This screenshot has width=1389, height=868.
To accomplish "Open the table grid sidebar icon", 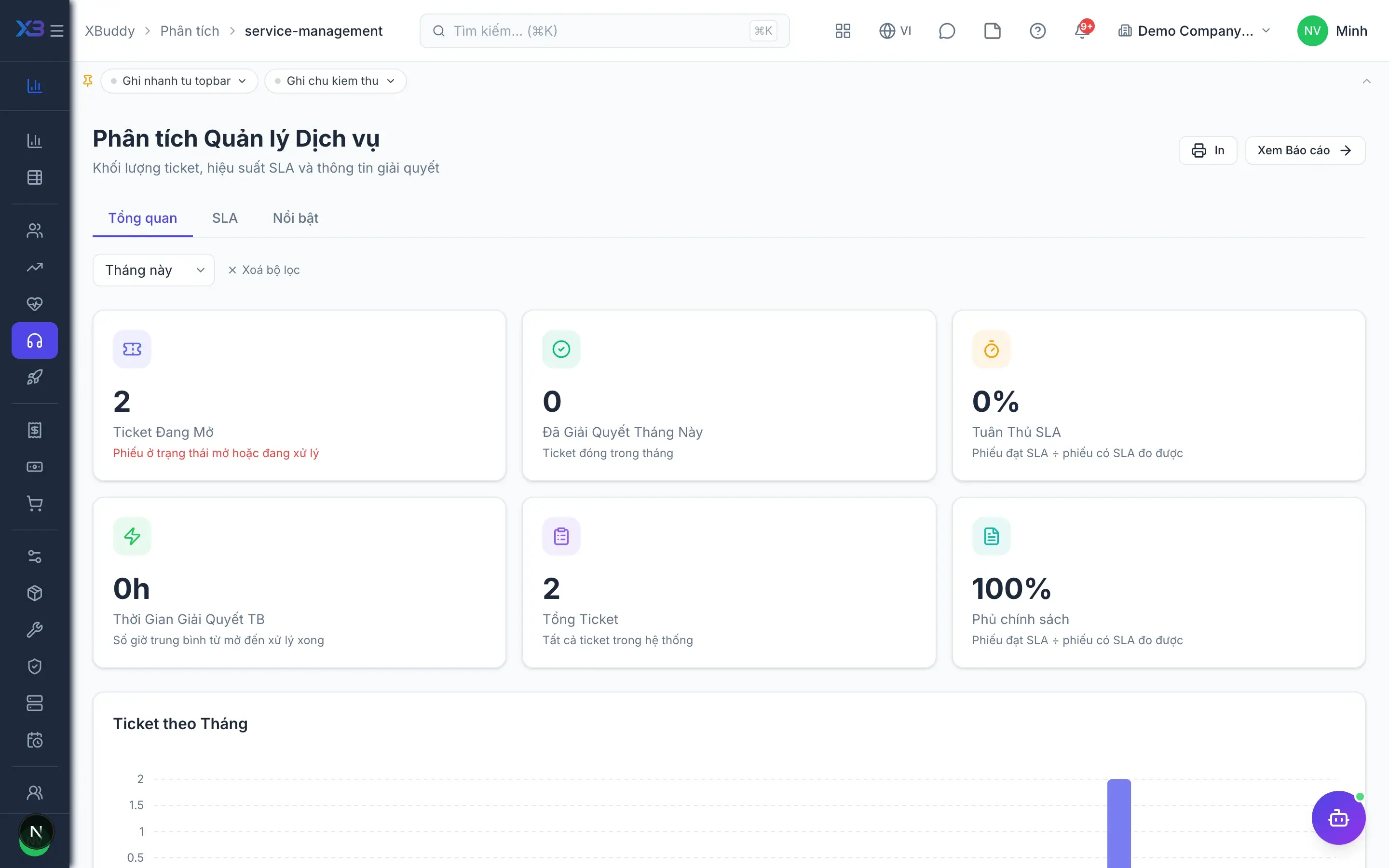I will [34, 177].
